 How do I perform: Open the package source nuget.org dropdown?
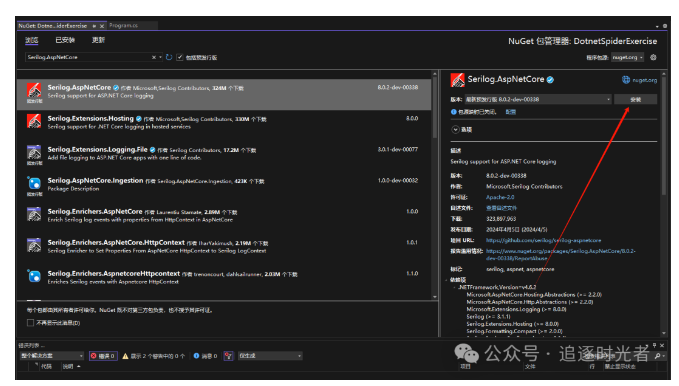click(627, 57)
